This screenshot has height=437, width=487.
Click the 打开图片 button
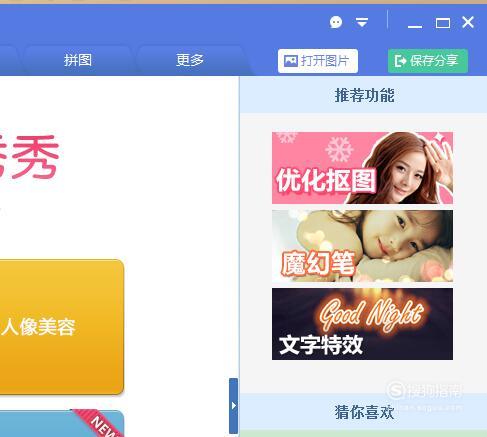[318, 61]
